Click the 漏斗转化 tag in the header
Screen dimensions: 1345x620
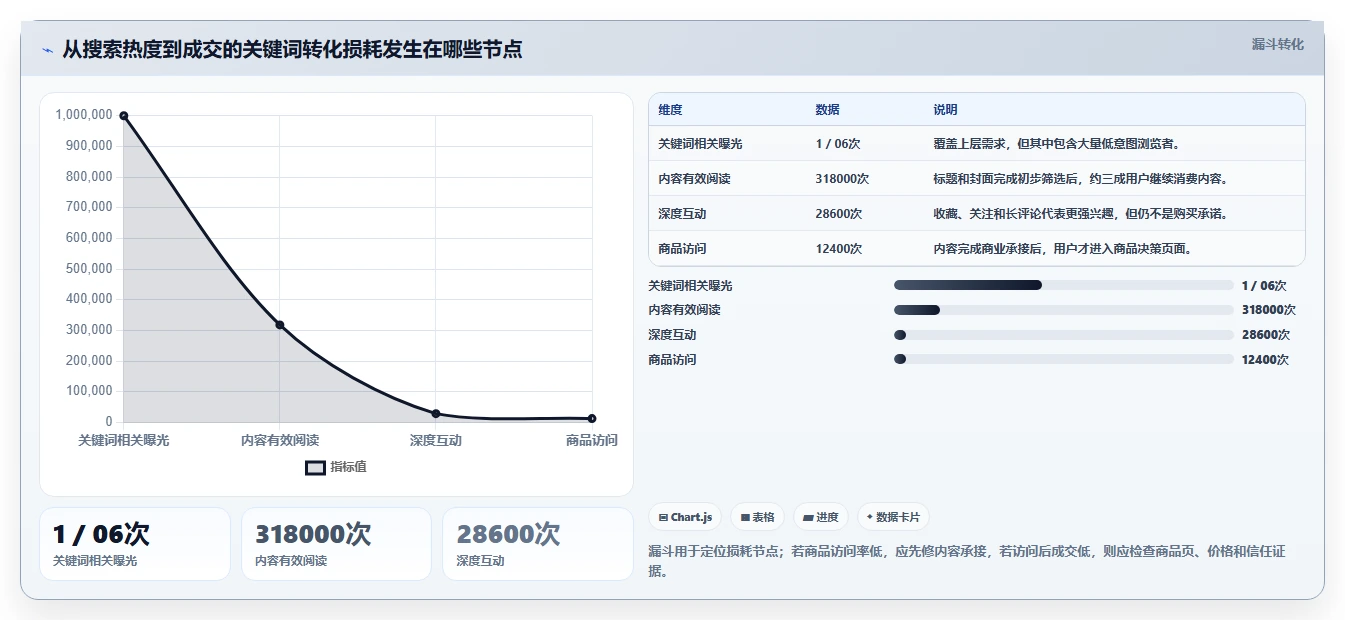(x=1277, y=45)
